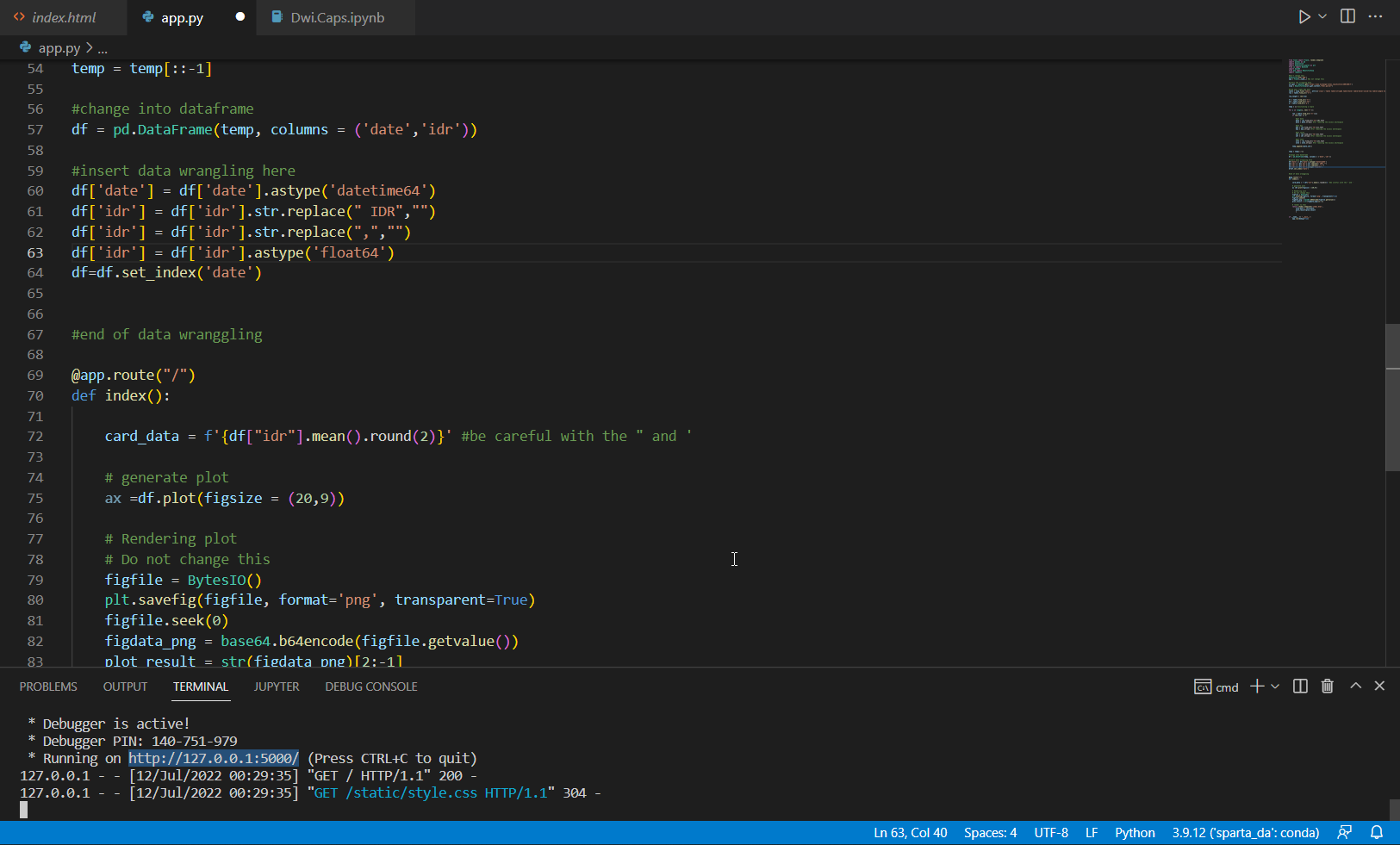Click the Debugger PIN: 140-751-979 terminal line
This screenshot has height=845, width=1400.
pyautogui.click(x=132, y=741)
